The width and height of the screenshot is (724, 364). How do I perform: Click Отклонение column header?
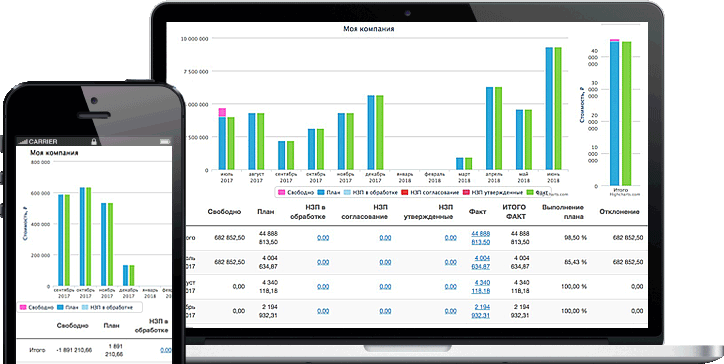click(619, 212)
